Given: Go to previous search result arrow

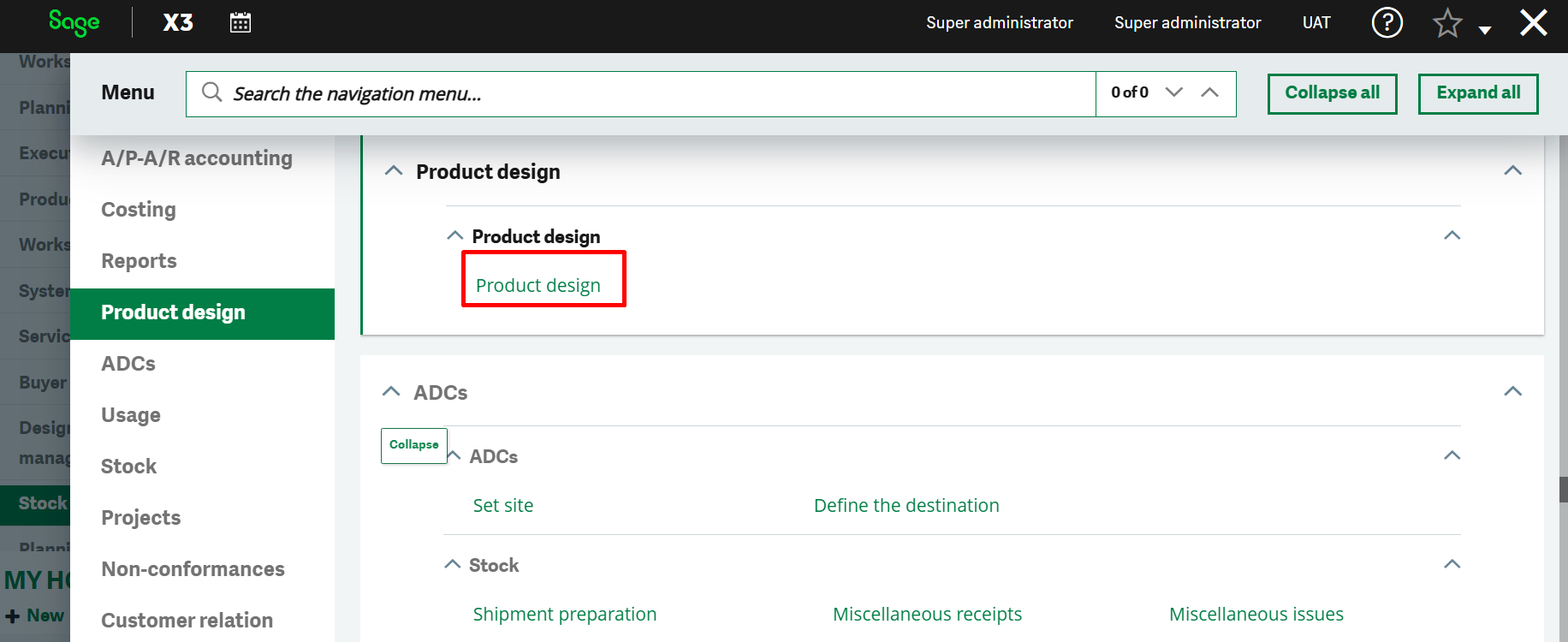Looking at the screenshot, I should click(x=1209, y=92).
